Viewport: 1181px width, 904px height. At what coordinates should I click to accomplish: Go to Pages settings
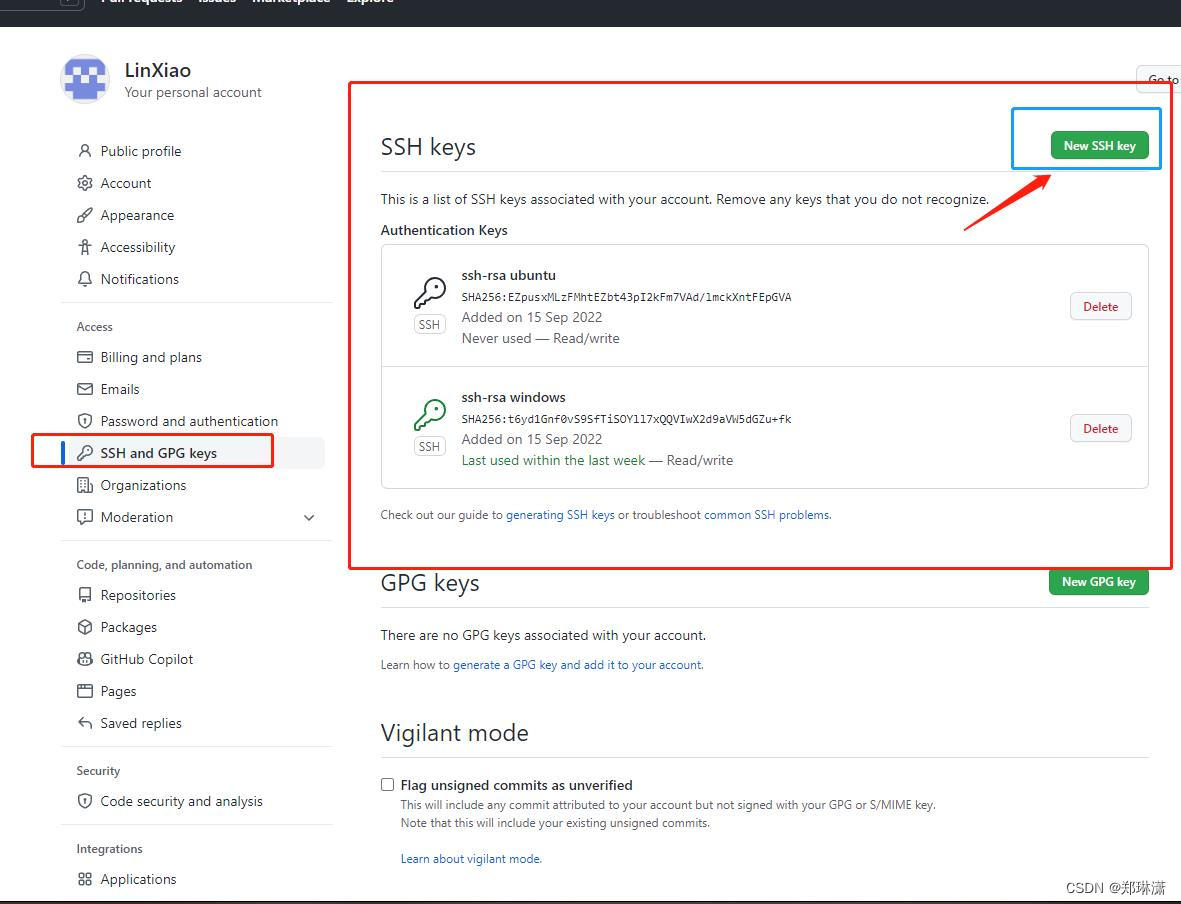tap(118, 691)
